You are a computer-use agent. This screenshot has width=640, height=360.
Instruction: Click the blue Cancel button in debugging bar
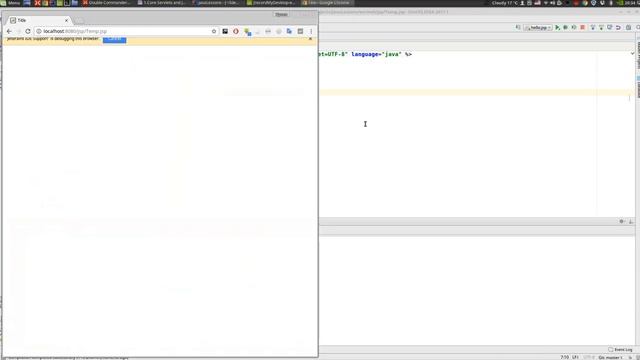tap(115, 40)
